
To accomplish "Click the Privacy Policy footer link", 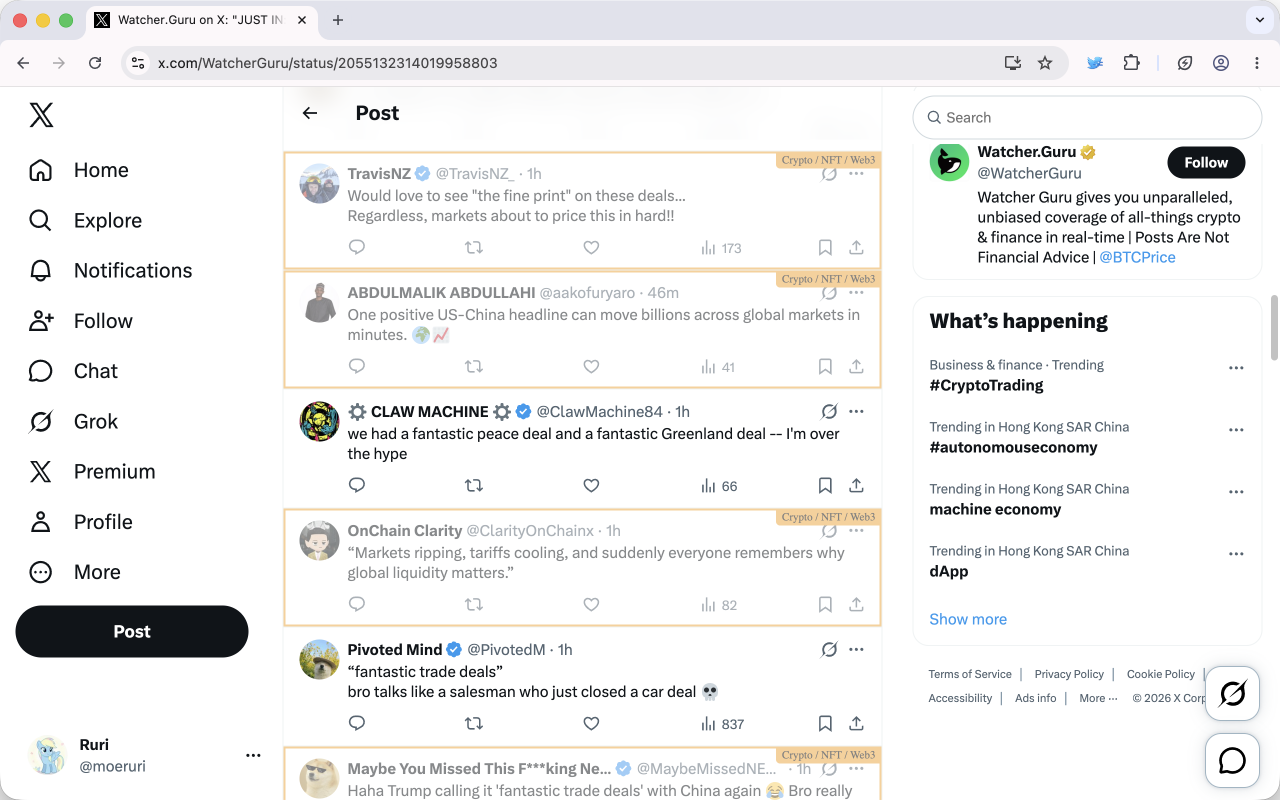I will point(1069,674).
